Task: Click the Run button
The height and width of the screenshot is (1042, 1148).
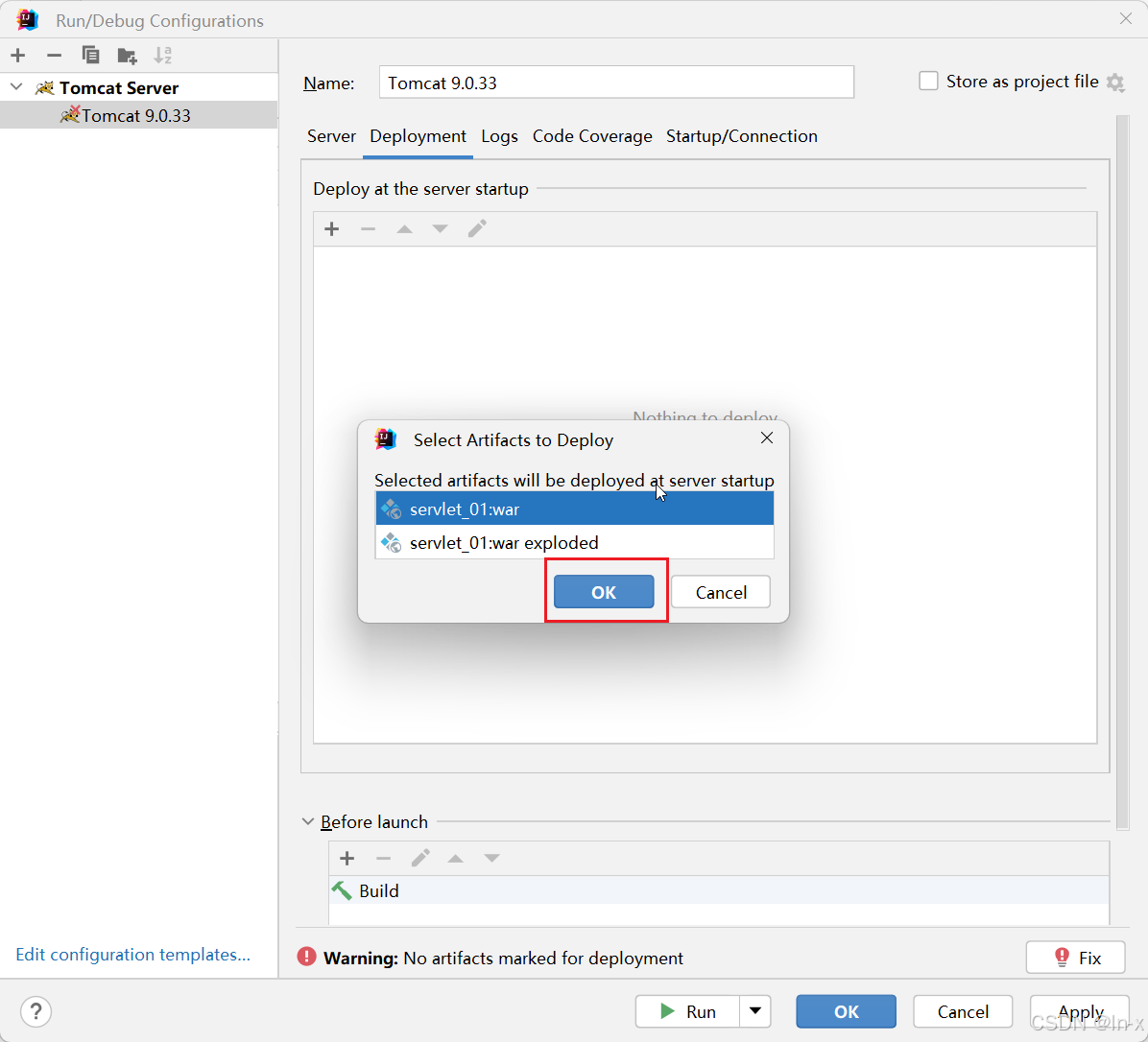Action: [x=687, y=1011]
